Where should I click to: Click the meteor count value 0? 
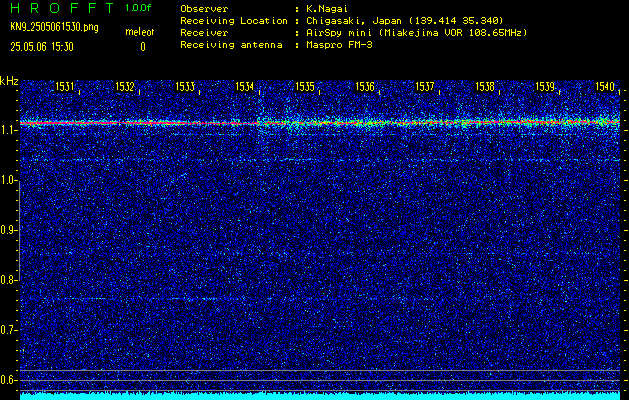coord(142,47)
